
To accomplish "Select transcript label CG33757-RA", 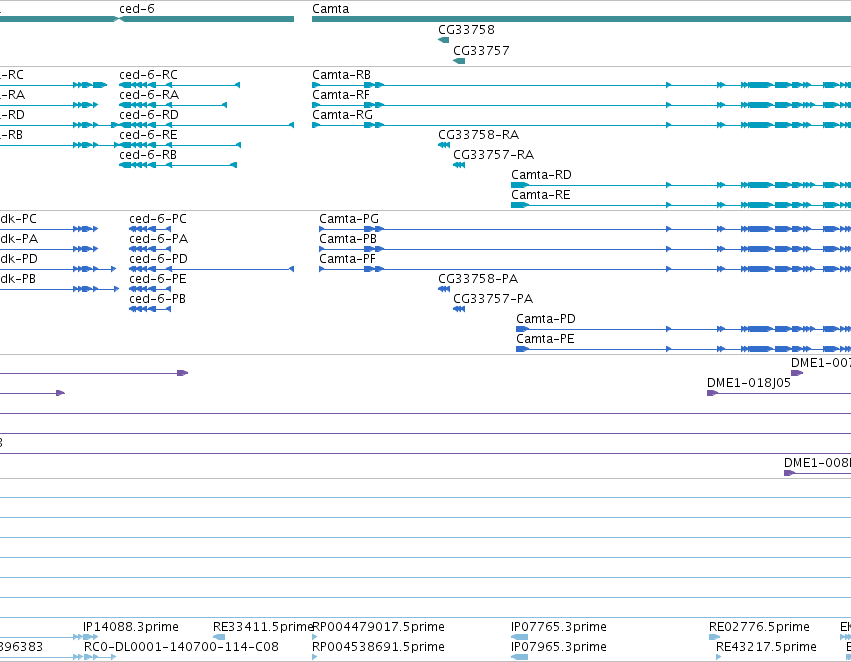I will coord(493,155).
